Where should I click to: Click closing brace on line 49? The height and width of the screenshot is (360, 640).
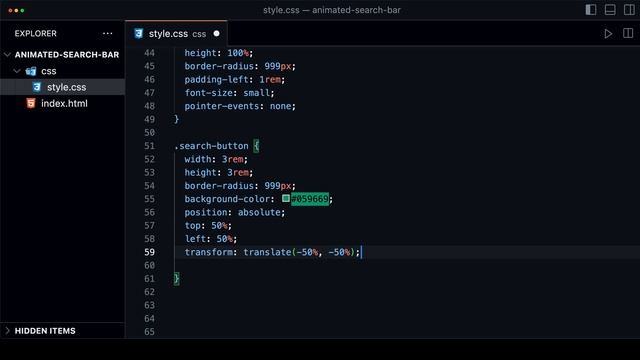176,119
